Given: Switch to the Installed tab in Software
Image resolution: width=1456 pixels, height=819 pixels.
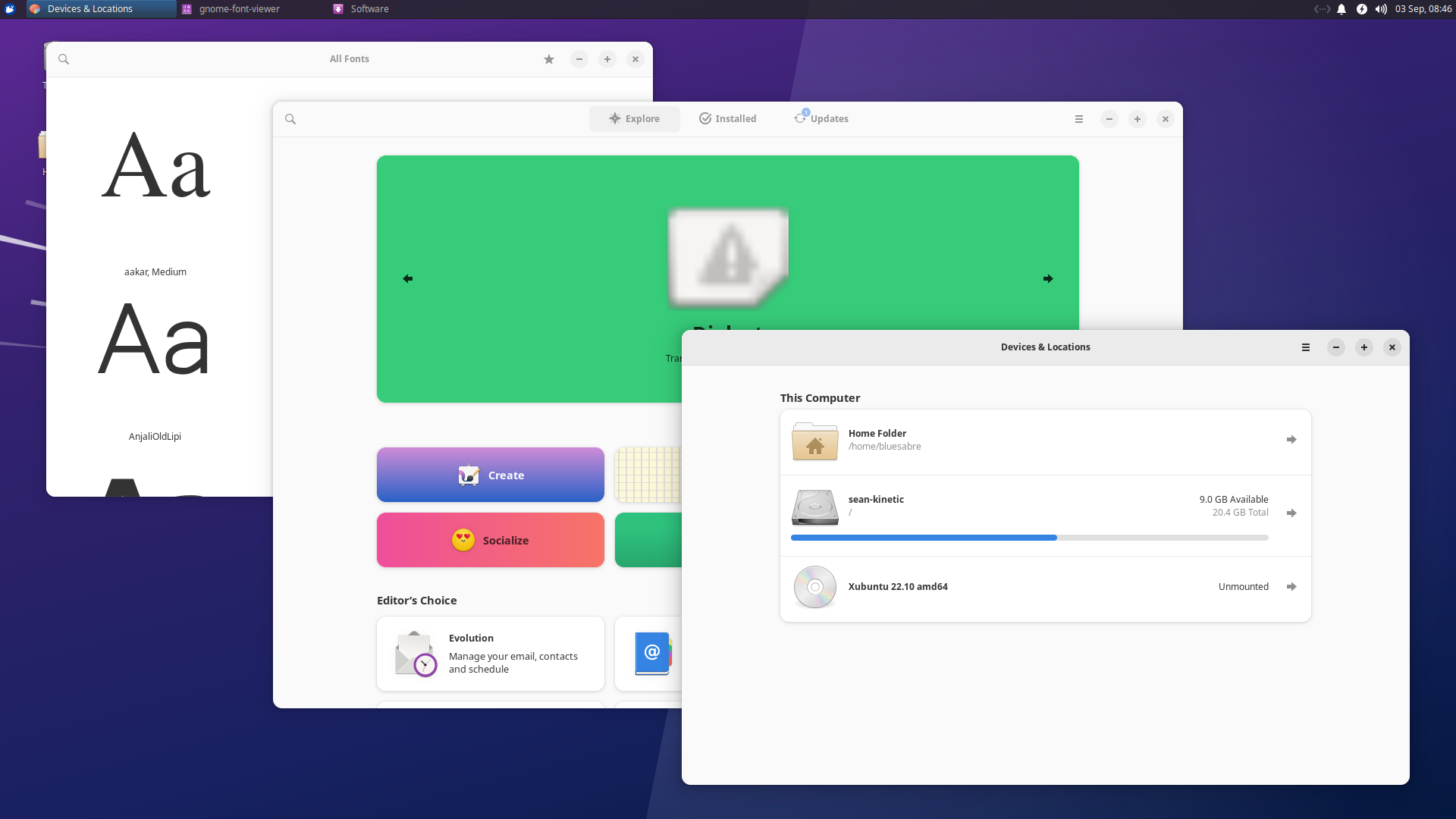Looking at the screenshot, I should point(726,118).
